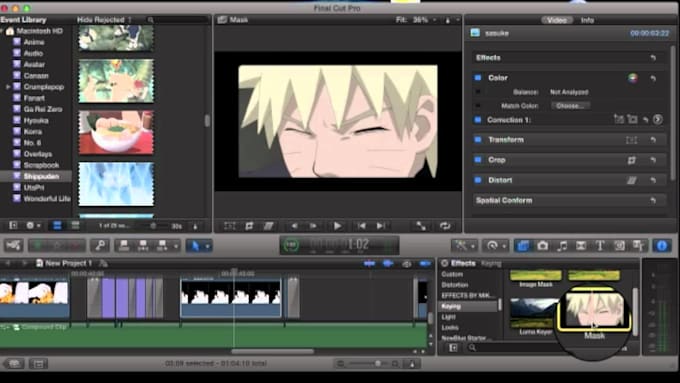680x383 pixels.
Task: Select the Anime event in library
Action: (x=34, y=42)
